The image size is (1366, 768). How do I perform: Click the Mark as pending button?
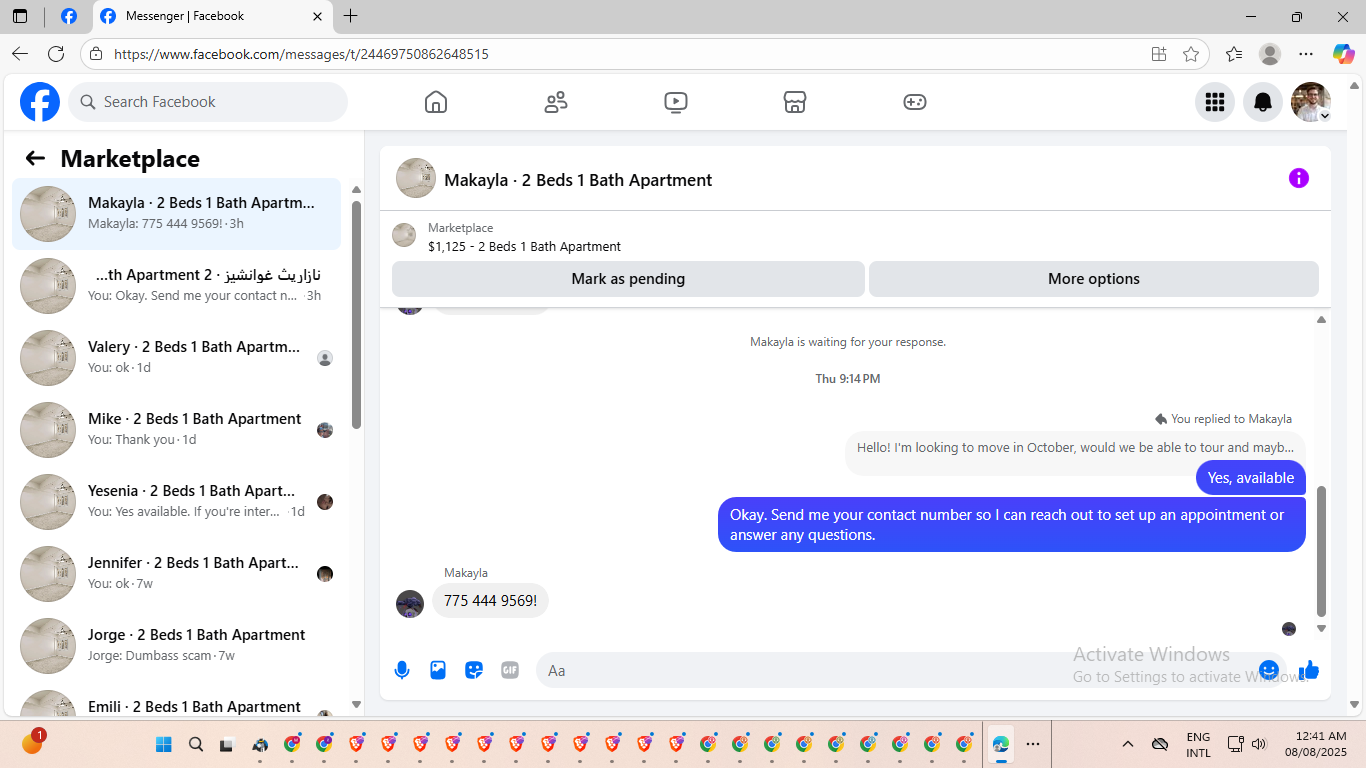tap(628, 279)
